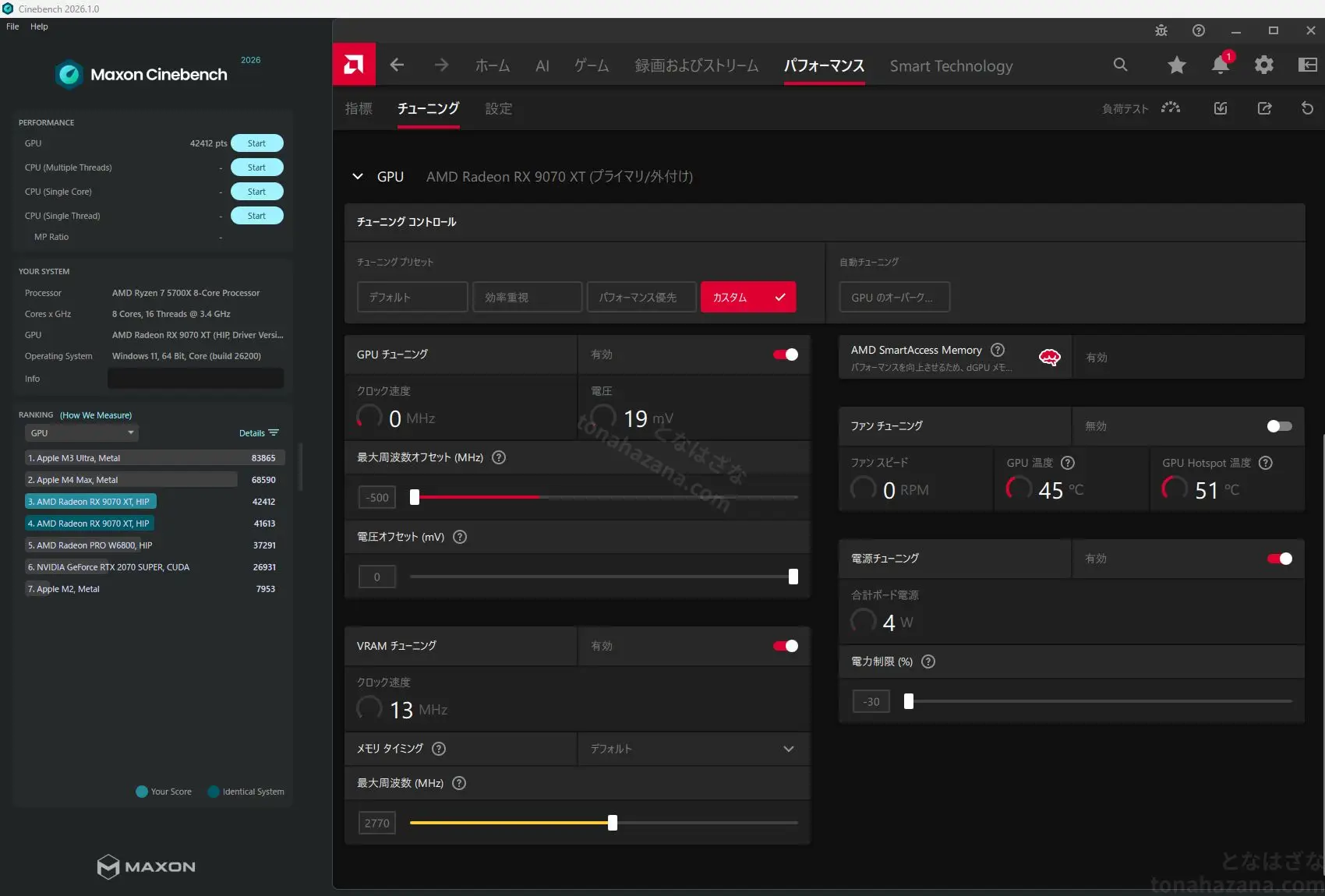Screen dimensions: 1325x896
Task: Toggle the sidebar panel icon
Action: click(1308, 65)
